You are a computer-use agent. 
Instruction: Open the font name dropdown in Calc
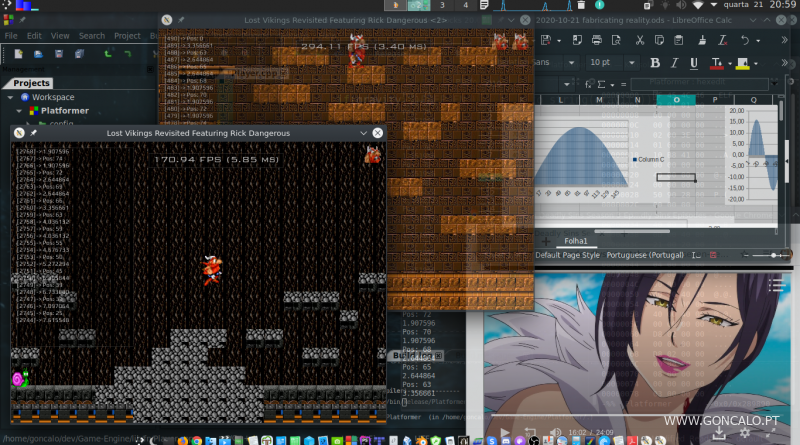coord(571,63)
